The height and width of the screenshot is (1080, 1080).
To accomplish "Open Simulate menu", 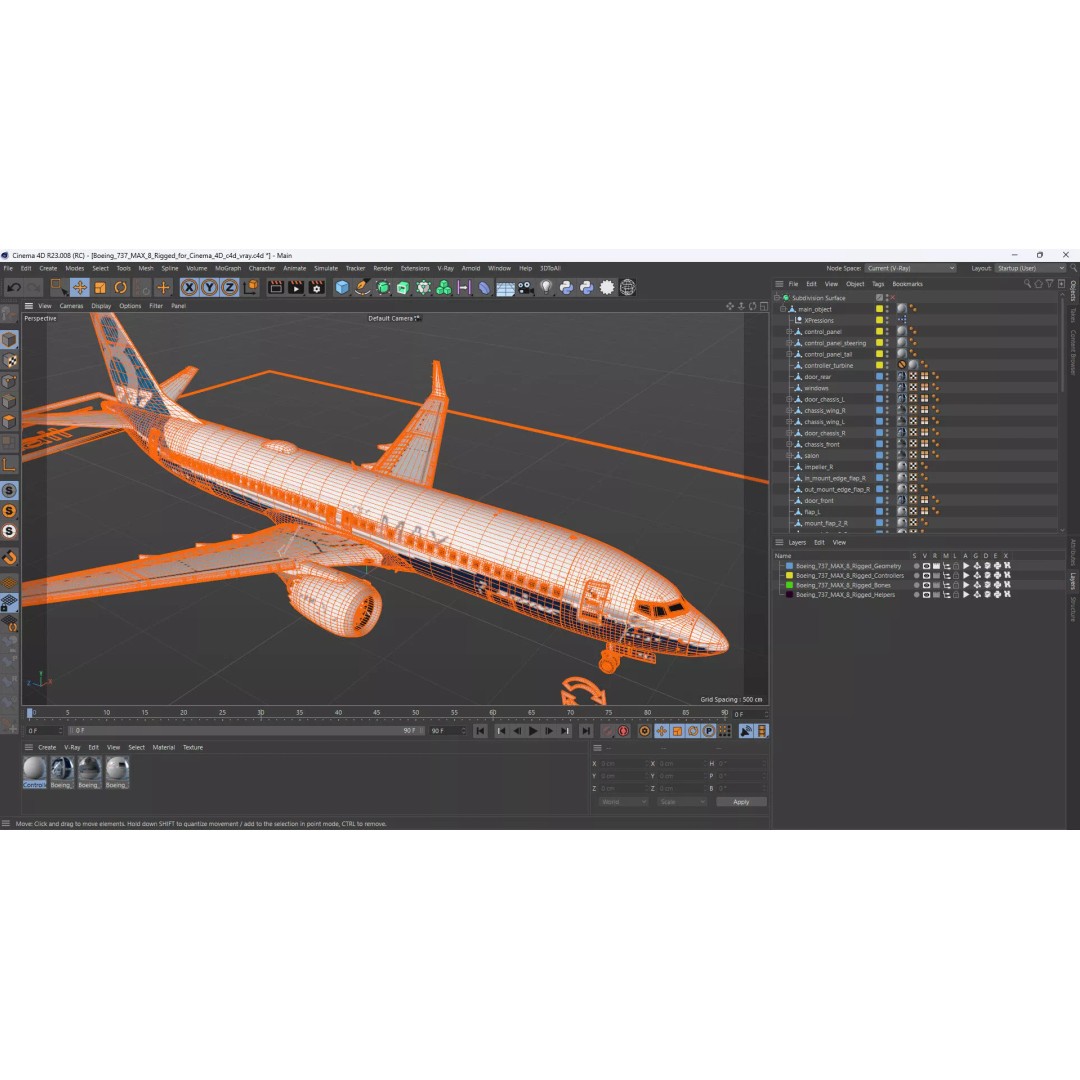I will point(326,269).
